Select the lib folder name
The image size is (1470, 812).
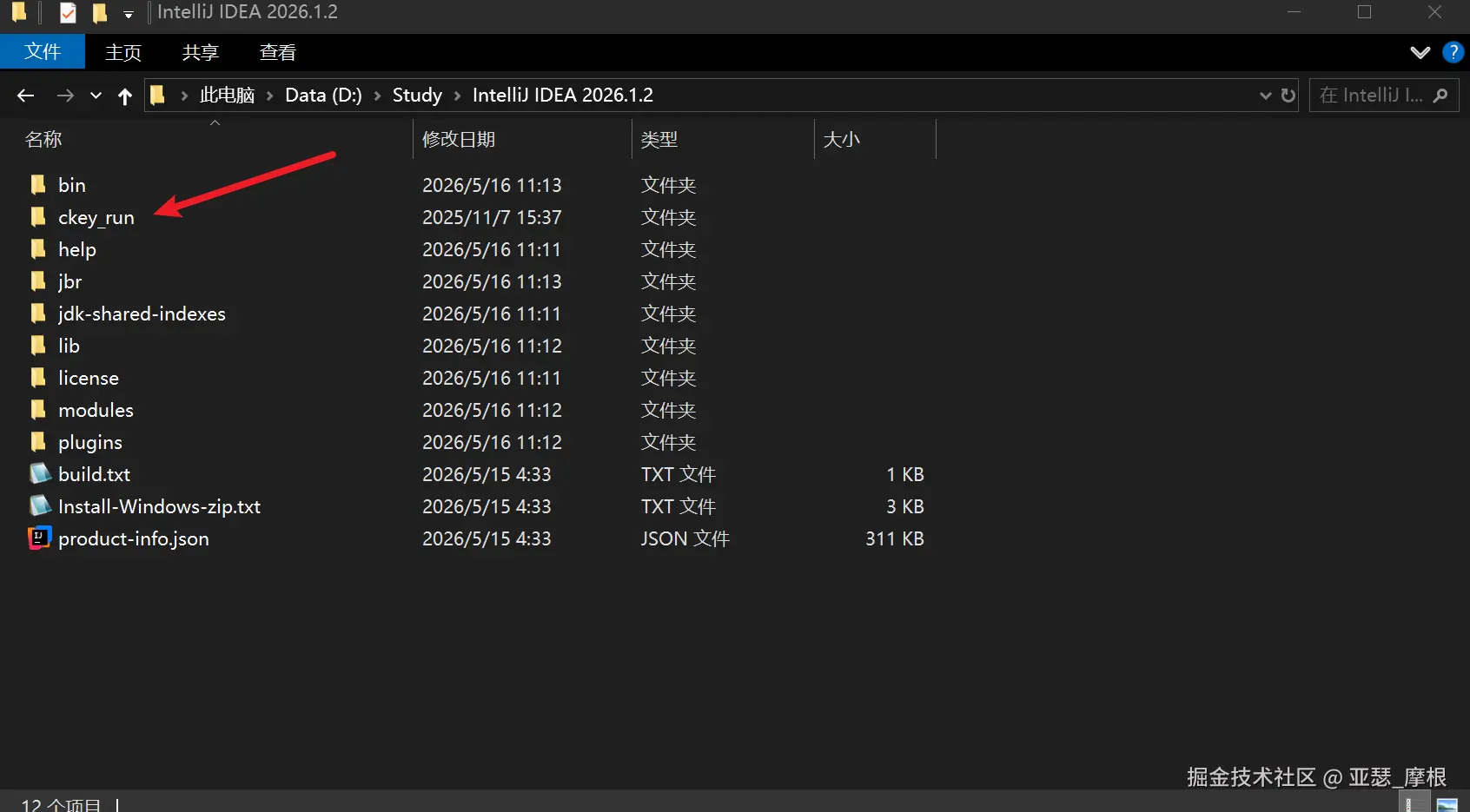coord(69,346)
